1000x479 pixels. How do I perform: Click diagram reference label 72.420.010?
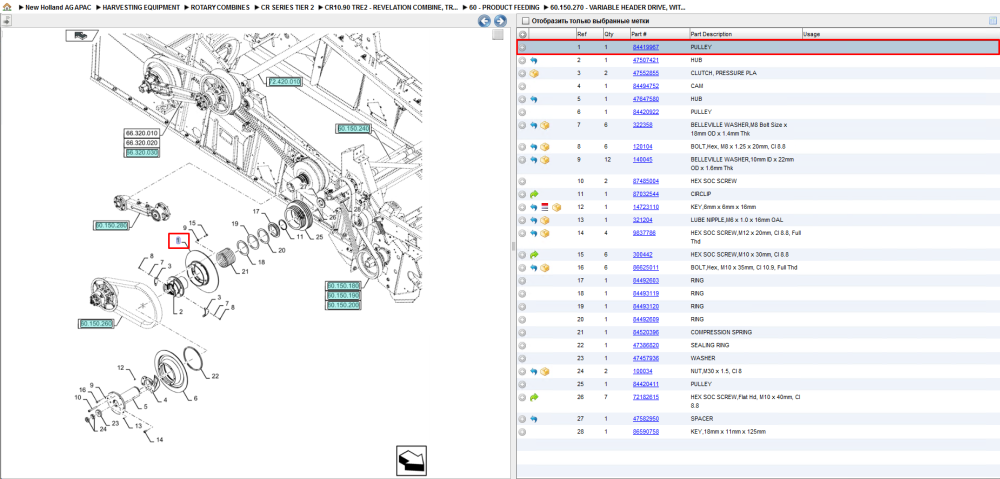[284, 82]
